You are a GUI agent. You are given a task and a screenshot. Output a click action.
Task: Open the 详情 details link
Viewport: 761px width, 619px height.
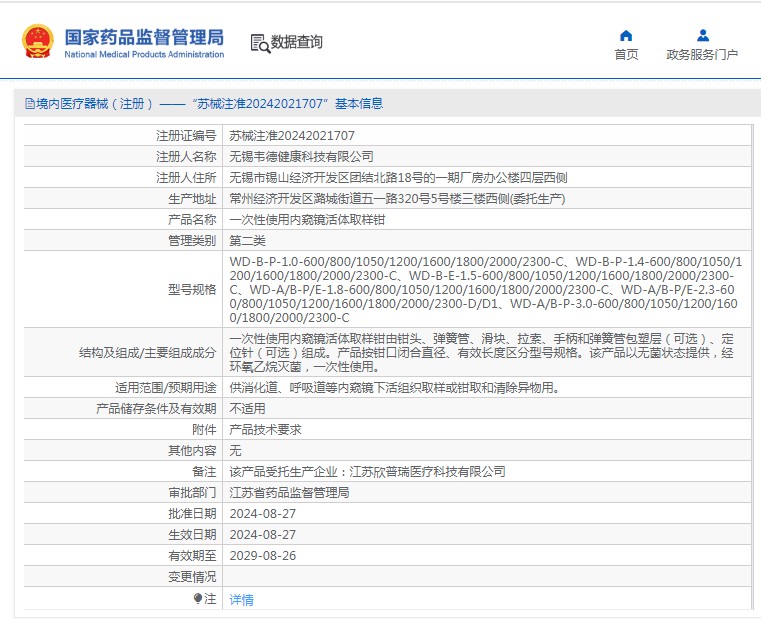coord(241,600)
